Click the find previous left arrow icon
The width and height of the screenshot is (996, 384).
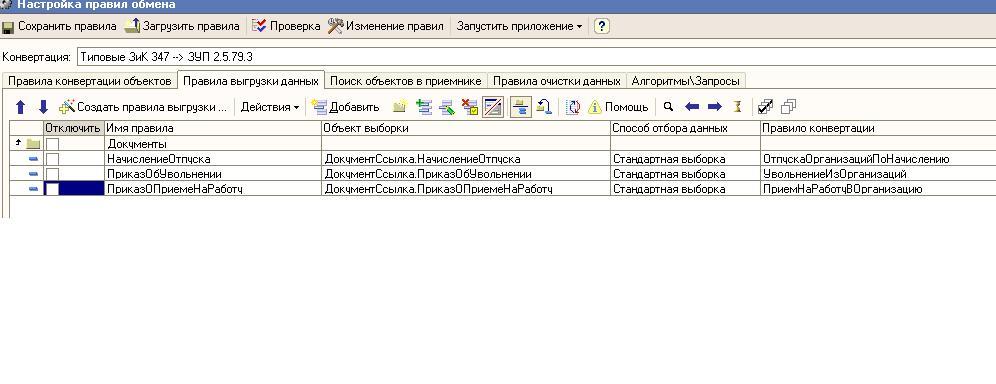tap(692, 107)
